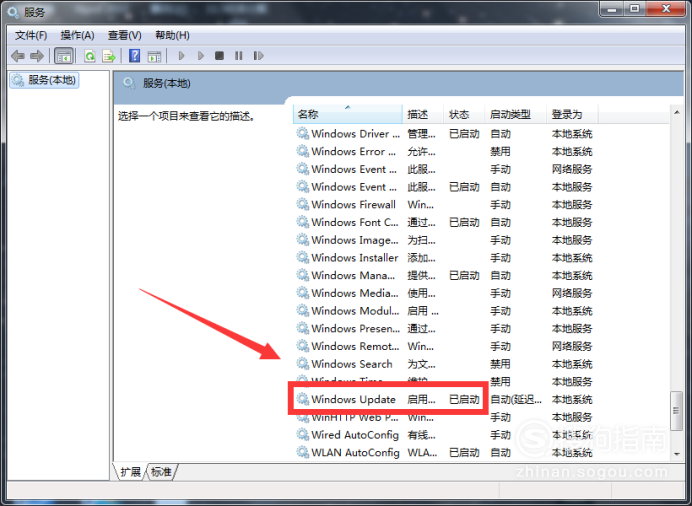
Task: Click gear icon of Windows Font C... service
Action: pos(303,222)
